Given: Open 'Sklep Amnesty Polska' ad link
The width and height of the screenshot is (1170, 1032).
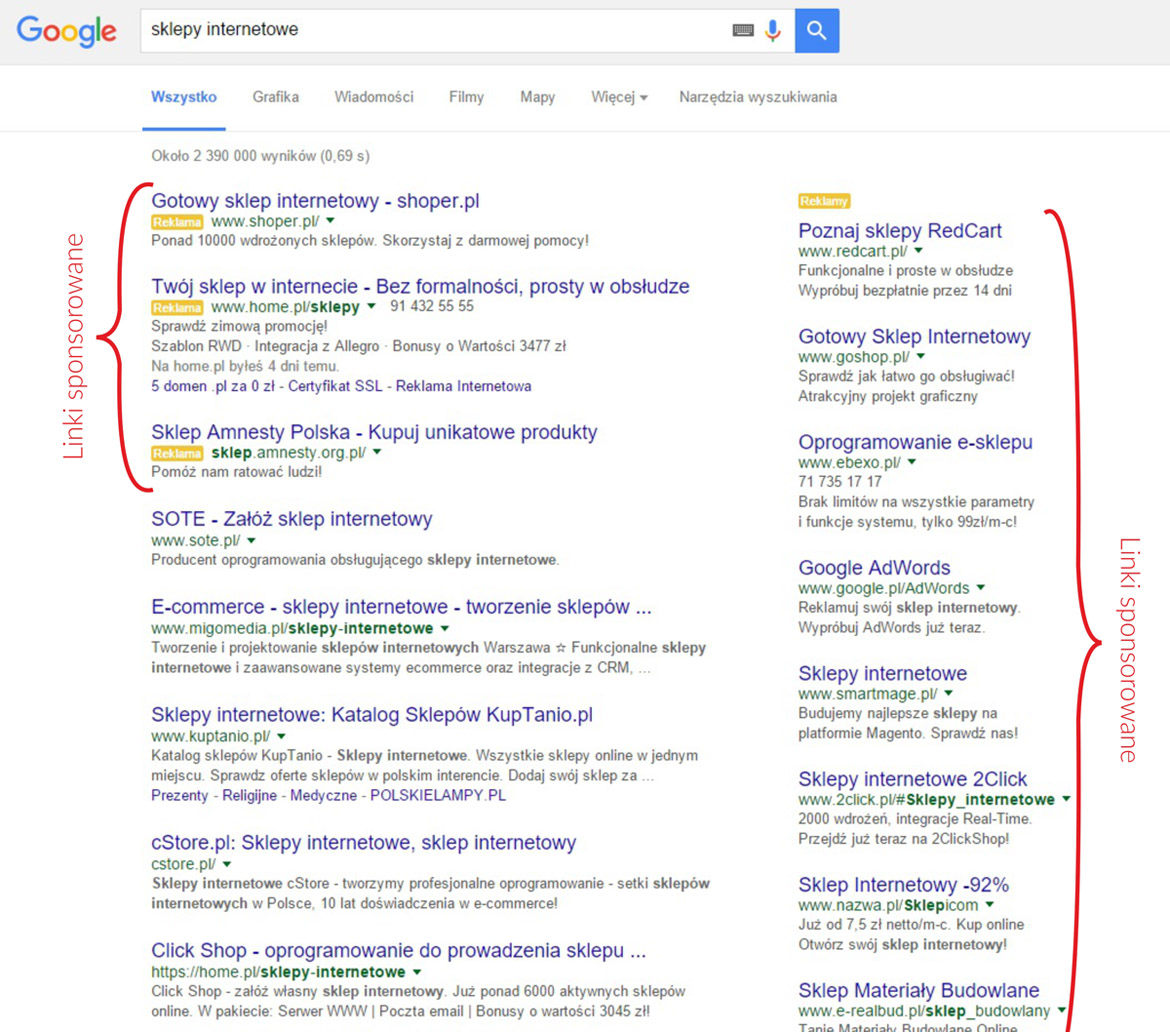Looking at the screenshot, I should tap(374, 432).
